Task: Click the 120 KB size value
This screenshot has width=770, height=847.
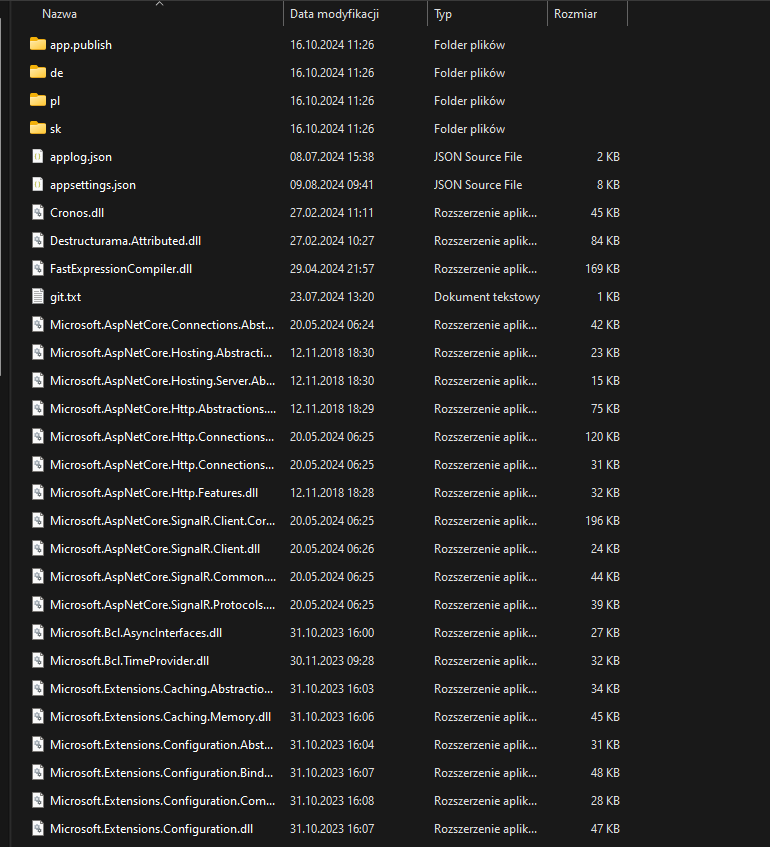Action: (602, 437)
